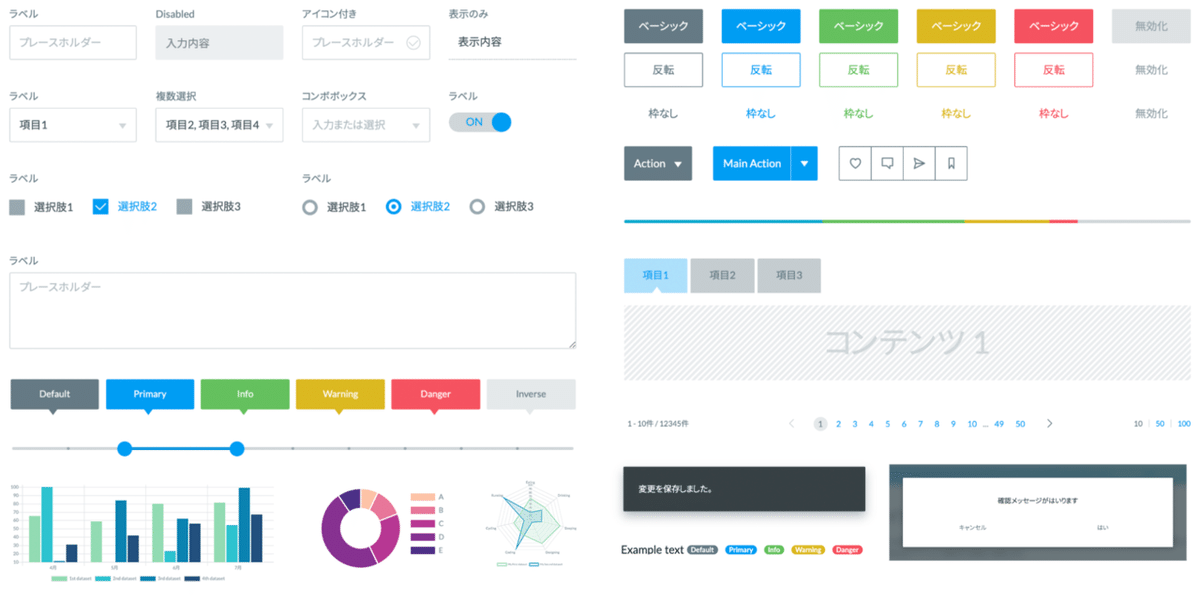This screenshot has height=600, width=1200.
Task: Click the right handle of range slider
Action: coord(237,448)
